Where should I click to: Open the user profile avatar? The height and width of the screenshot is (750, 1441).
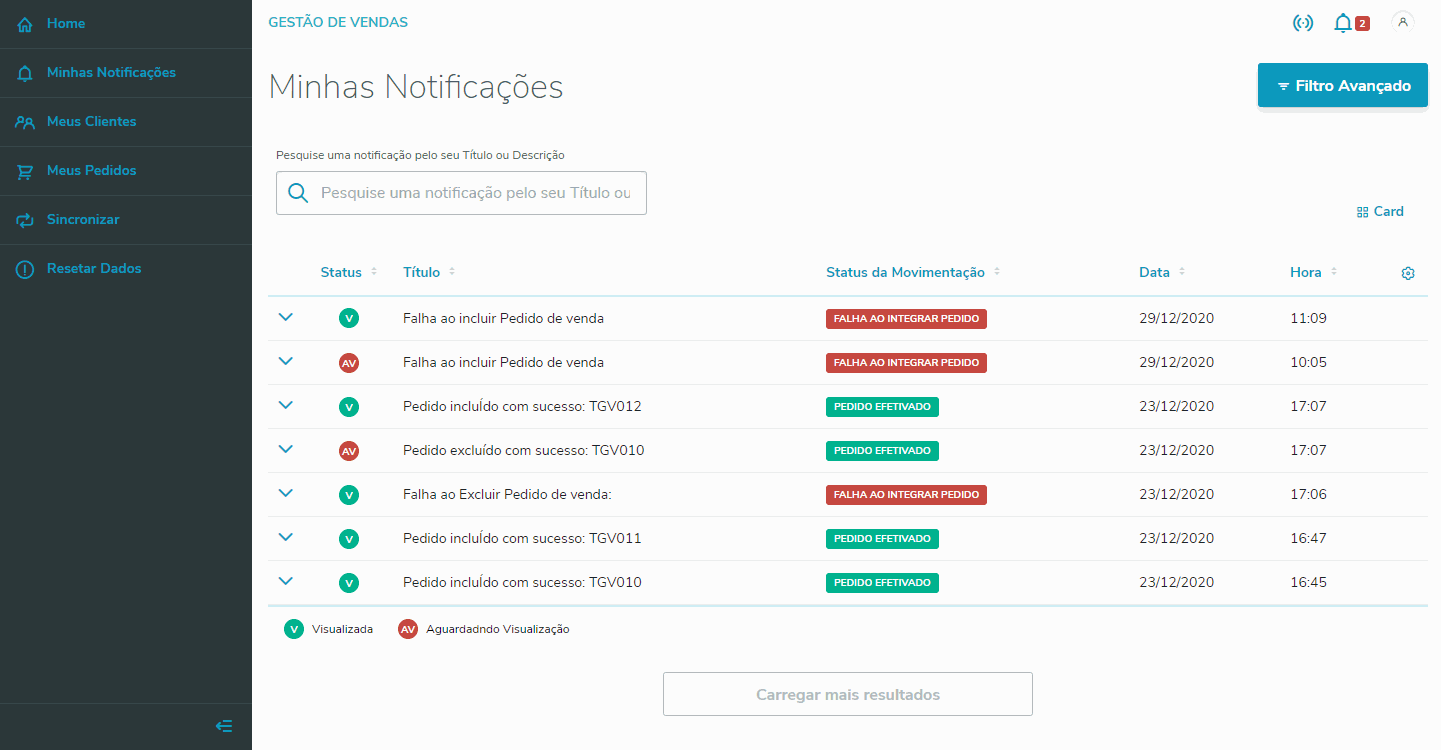1403,22
